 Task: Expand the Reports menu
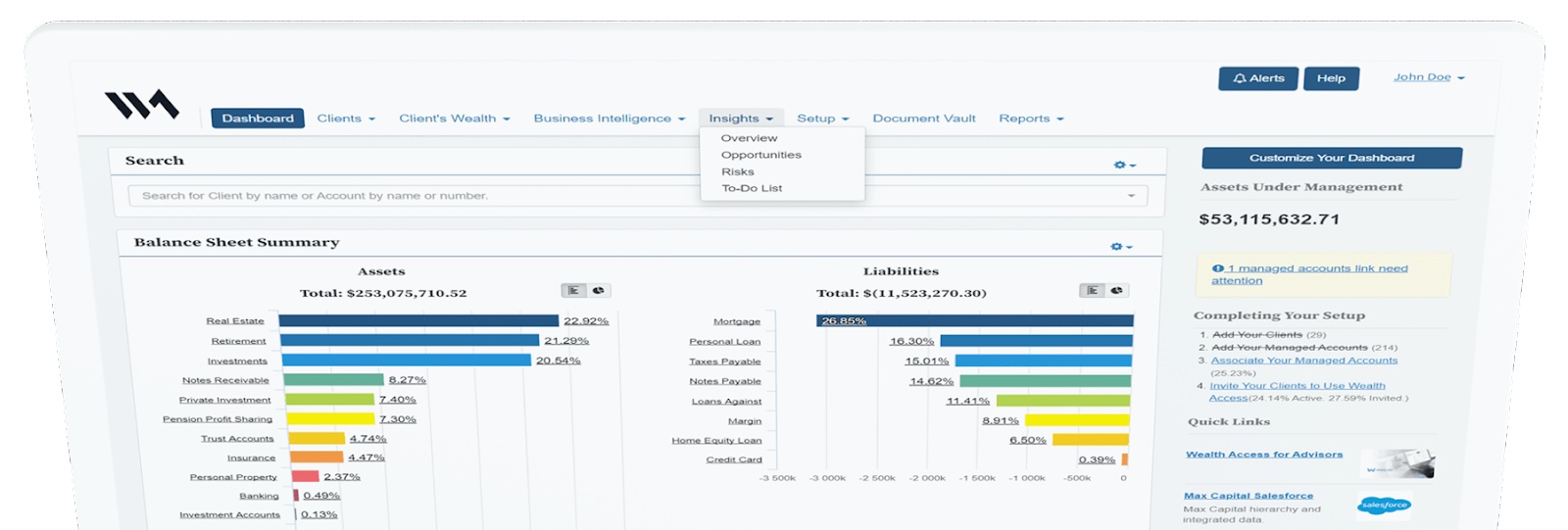click(x=1031, y=119)
